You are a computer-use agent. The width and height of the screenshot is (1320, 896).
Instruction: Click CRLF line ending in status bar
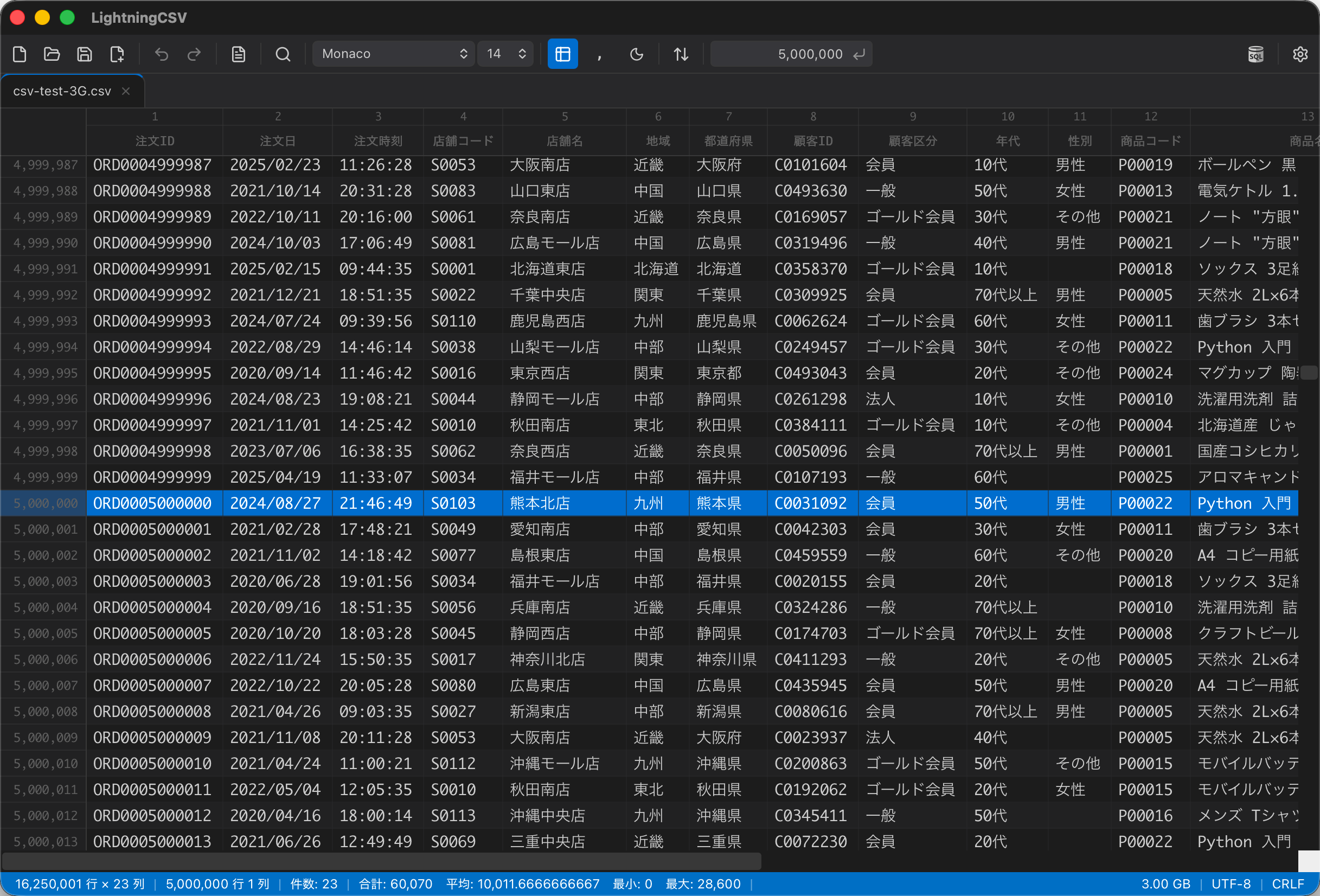(1287, 884)
